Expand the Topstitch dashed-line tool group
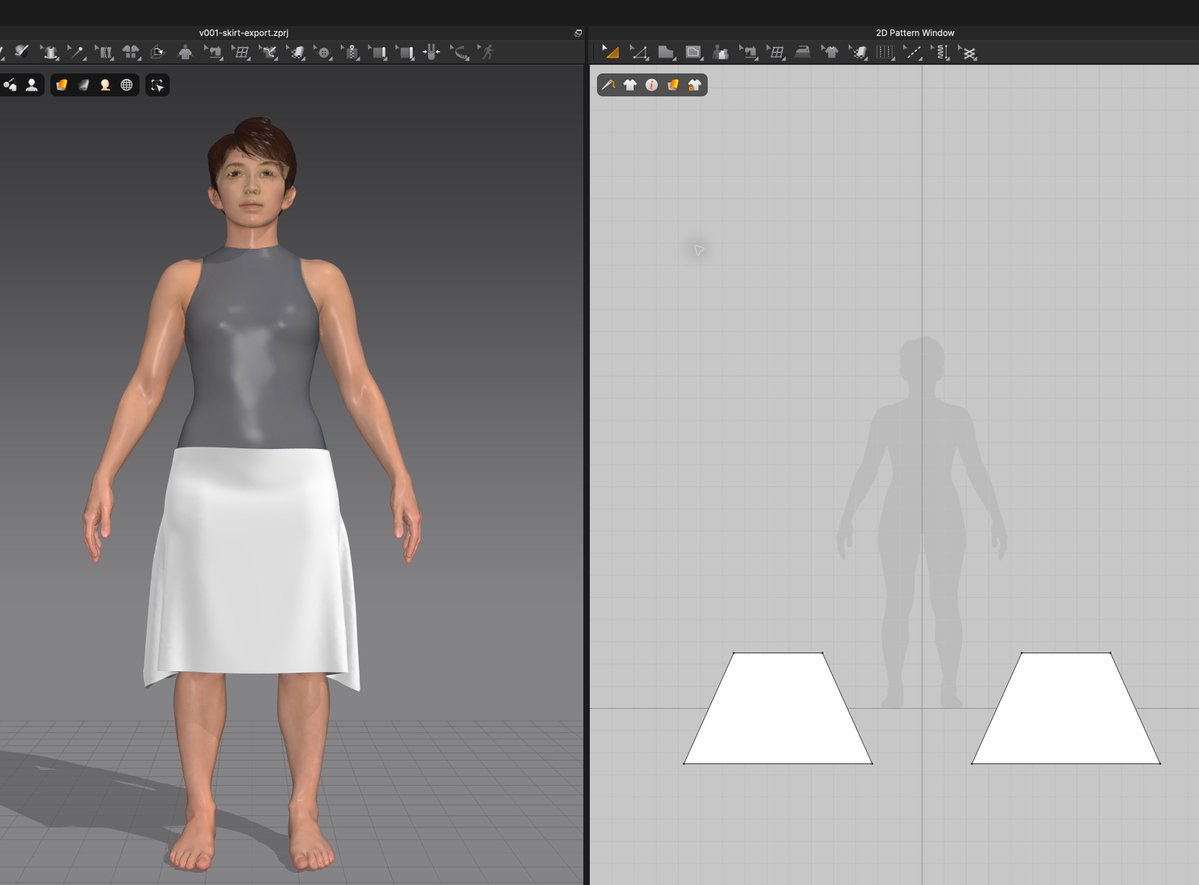This screenshot has height=885, width=1199. [912, 52]
